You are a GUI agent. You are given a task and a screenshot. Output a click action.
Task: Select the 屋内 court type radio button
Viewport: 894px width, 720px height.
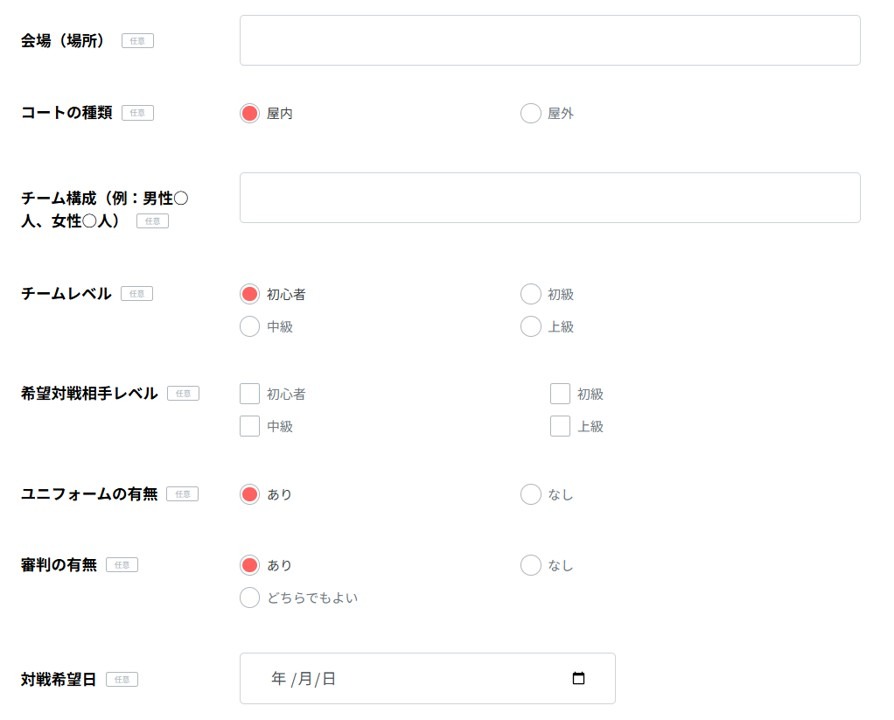(250, 113)
